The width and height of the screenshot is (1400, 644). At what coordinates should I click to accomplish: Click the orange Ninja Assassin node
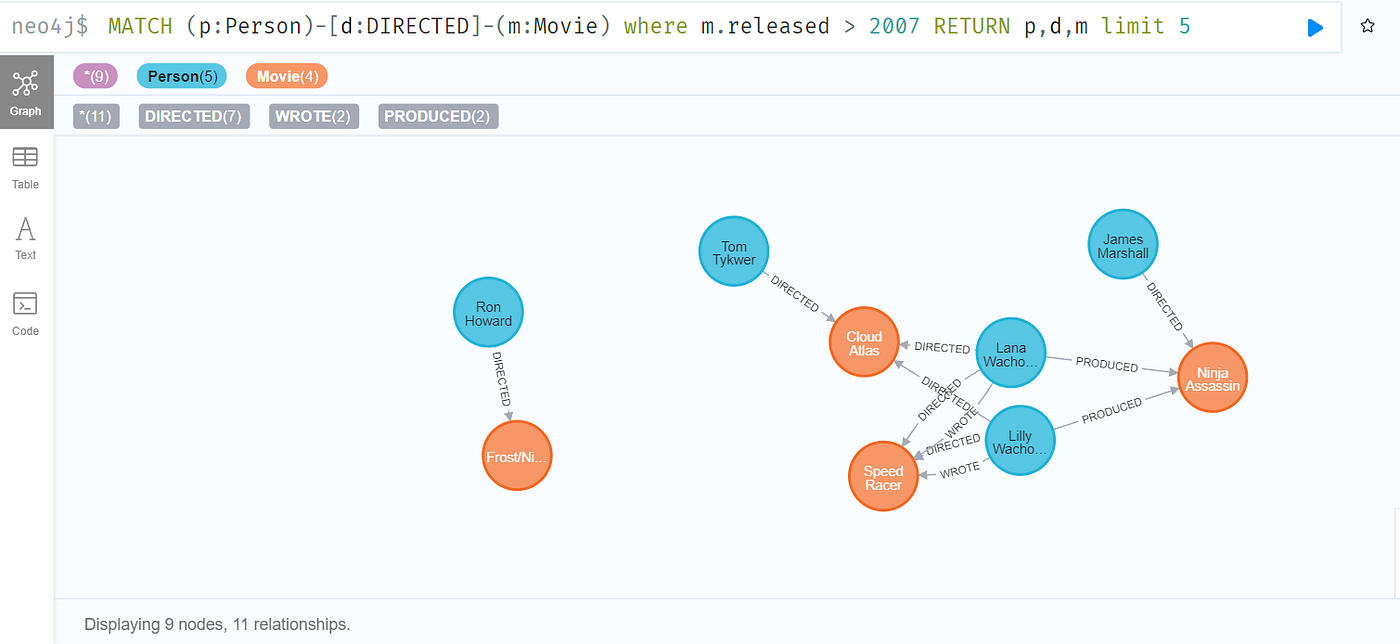click(x=1212, y=377)
